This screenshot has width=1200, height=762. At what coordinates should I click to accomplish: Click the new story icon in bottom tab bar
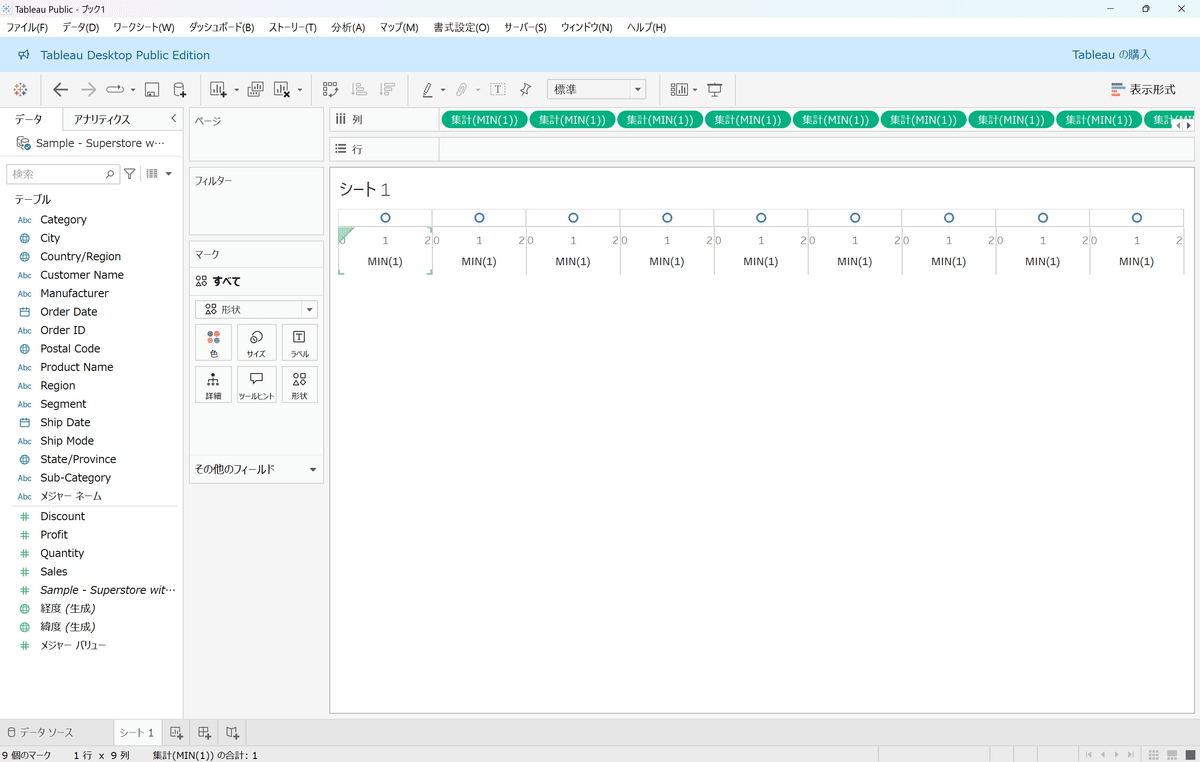click(232, 733)
